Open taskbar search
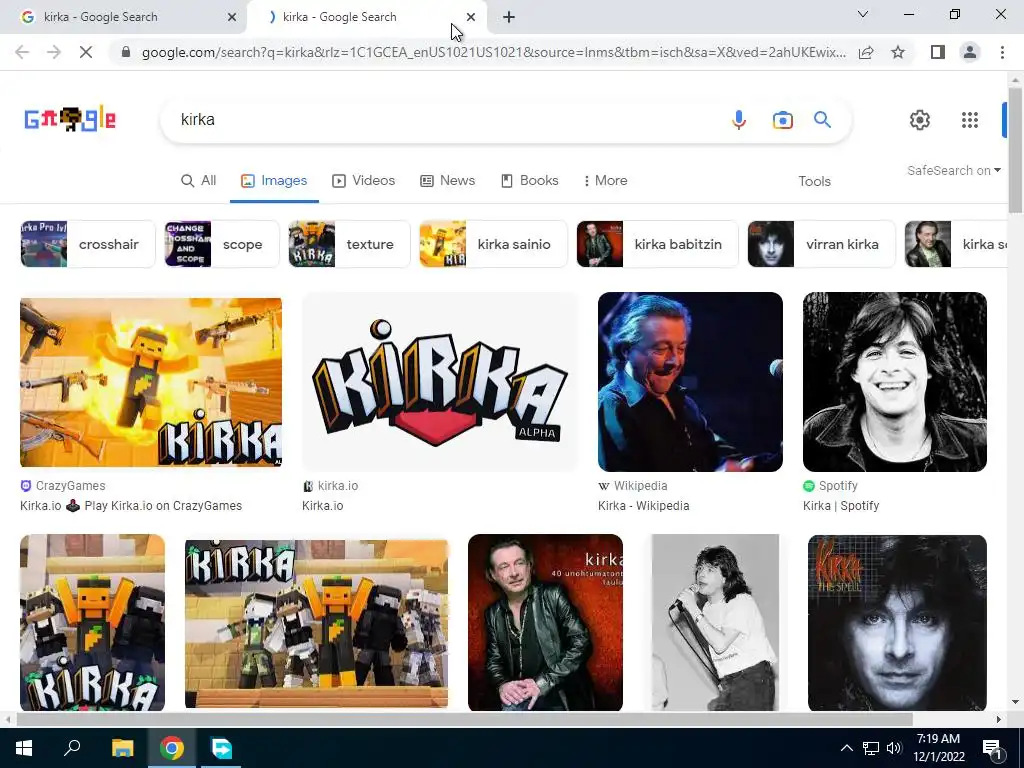The image size is (1024, 768). [72, 748]
